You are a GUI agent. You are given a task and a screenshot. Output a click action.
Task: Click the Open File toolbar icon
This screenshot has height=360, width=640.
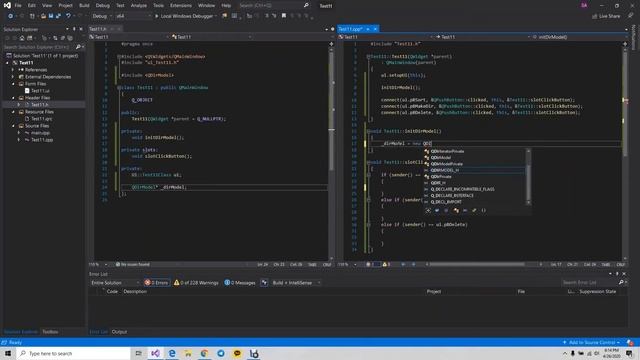pos(43,16)
